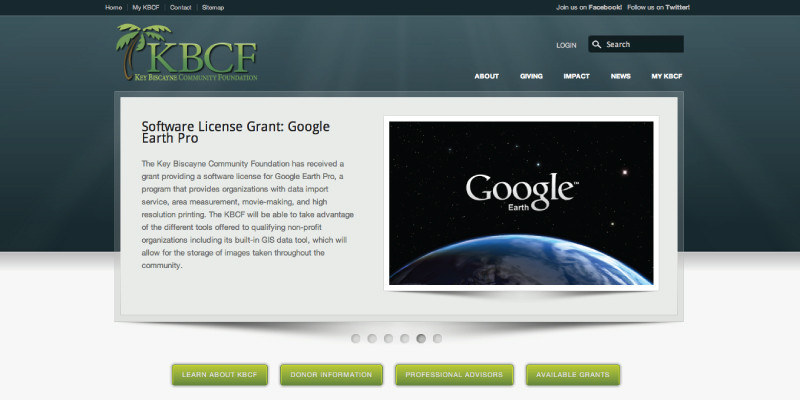Click the Key Biscayne Community Foundation tagline
The width and height of the screenshot is (800, 400).
196,78
